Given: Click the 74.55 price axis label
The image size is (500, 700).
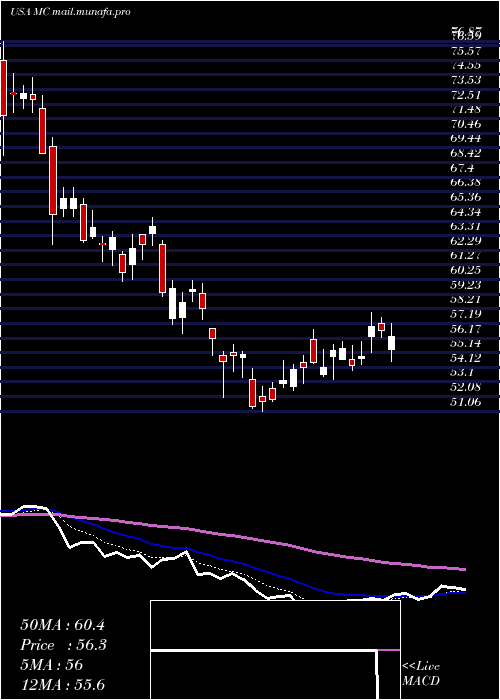Looking at the screenshot, I should [466, 66].
